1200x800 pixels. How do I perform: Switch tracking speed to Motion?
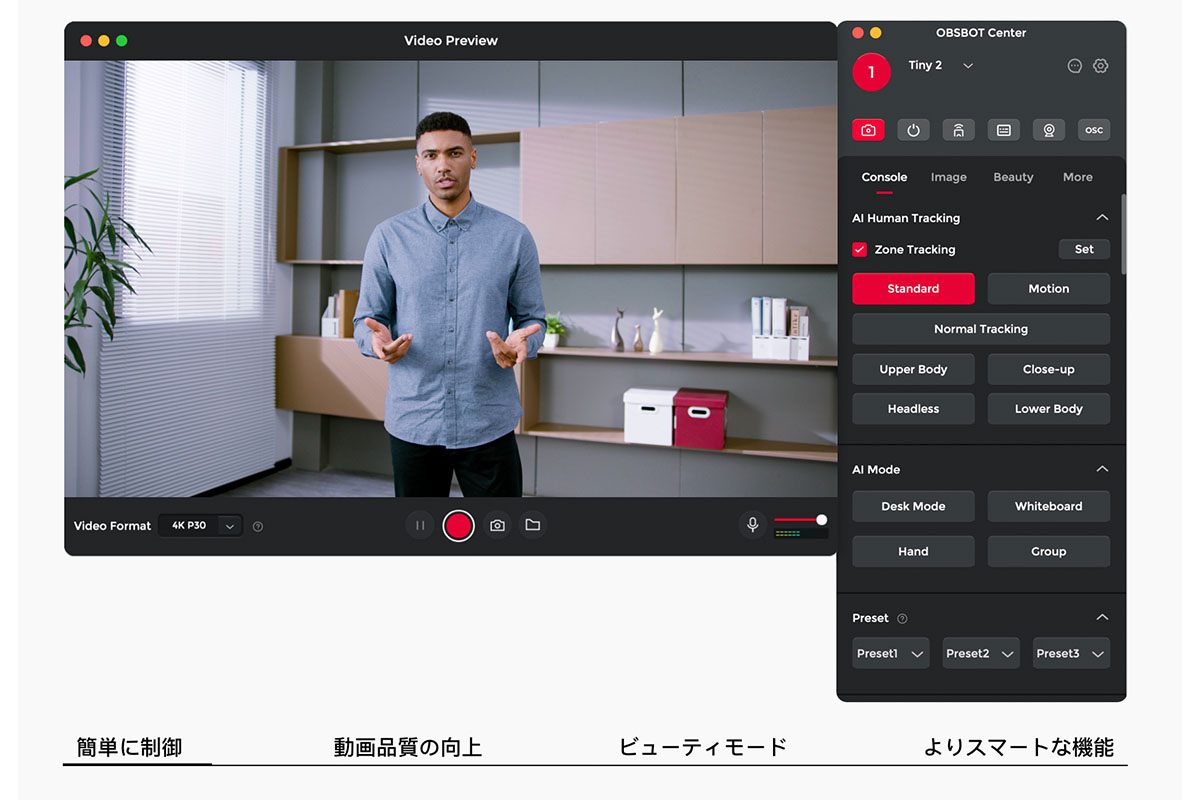click(1048, 288)
